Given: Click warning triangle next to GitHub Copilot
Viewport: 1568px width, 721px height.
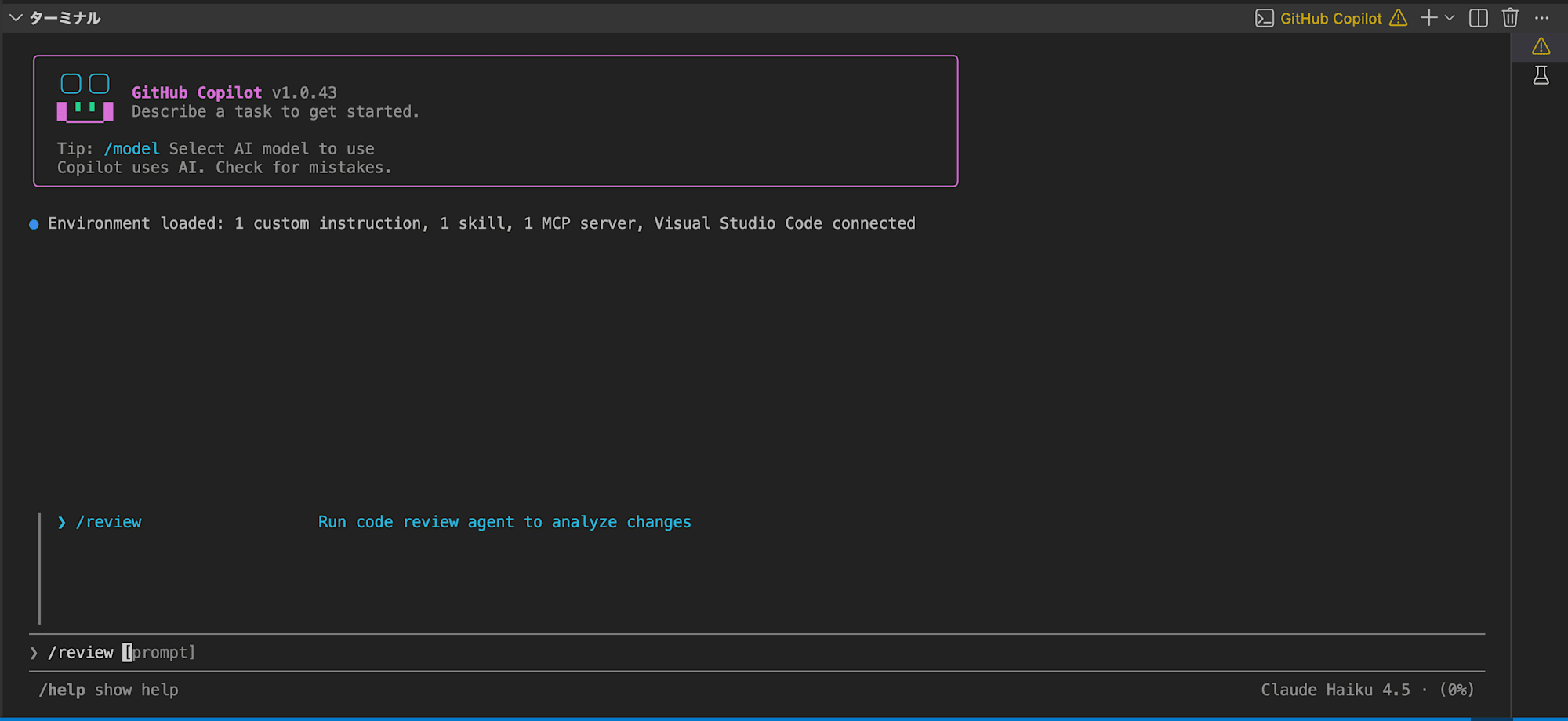Looking at the screenshot, I should click(x=1399, y=18).
